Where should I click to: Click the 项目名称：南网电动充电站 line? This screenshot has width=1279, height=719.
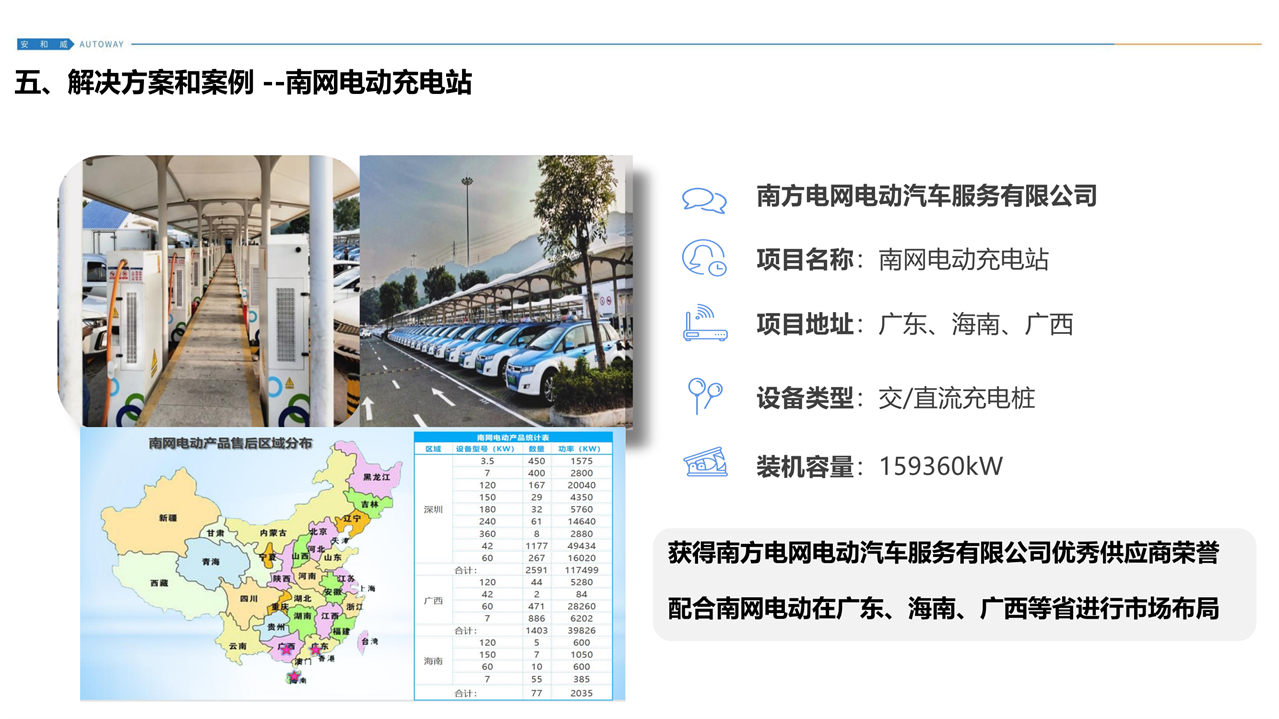(x=903, y=260)
